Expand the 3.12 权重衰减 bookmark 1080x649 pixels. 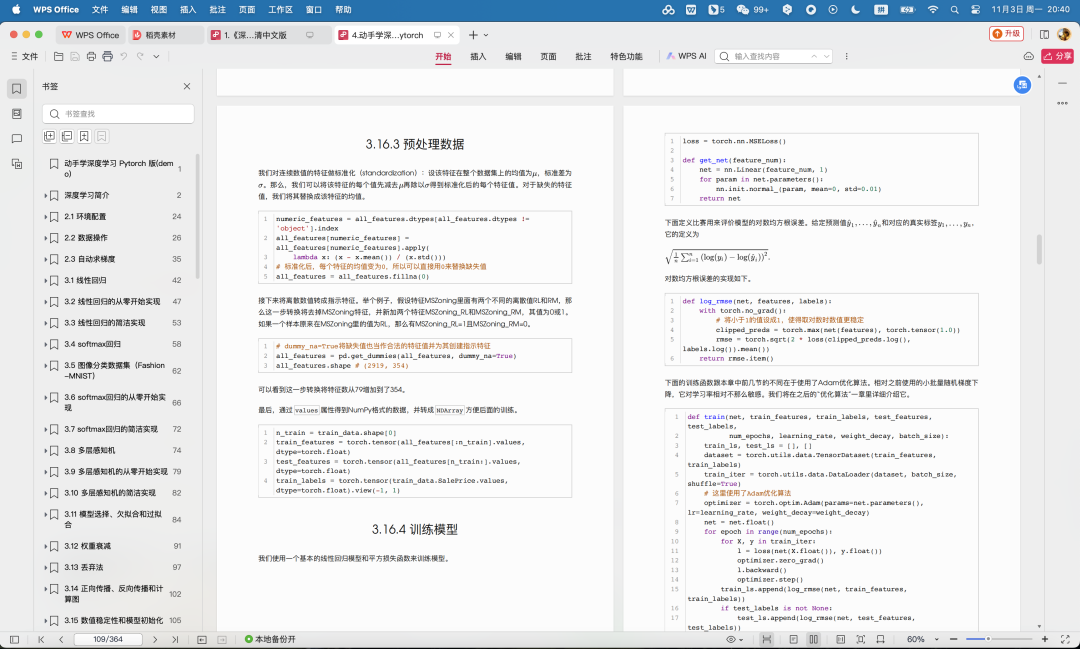[45, 546]
